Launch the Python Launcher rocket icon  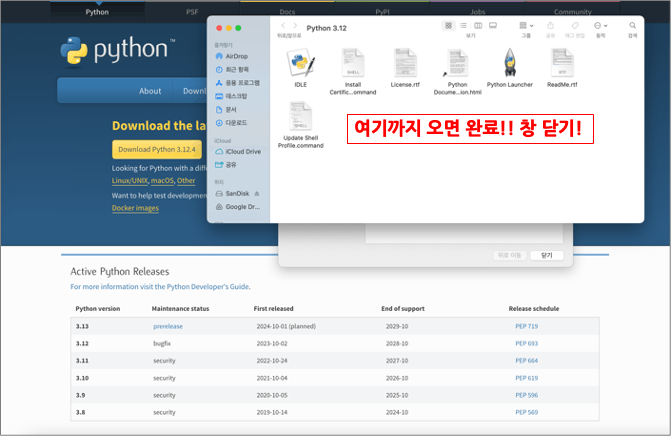510,63
